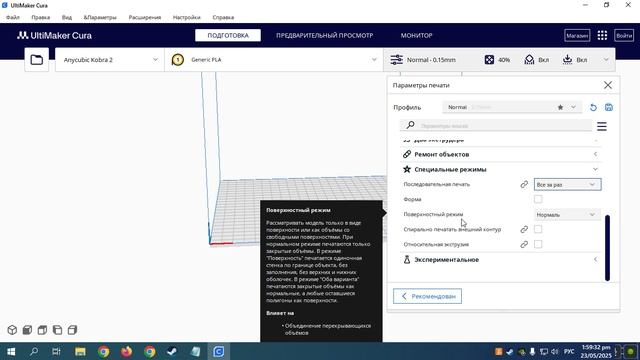
Task: Open the Файл menu
Action: (x=13, y=17)
